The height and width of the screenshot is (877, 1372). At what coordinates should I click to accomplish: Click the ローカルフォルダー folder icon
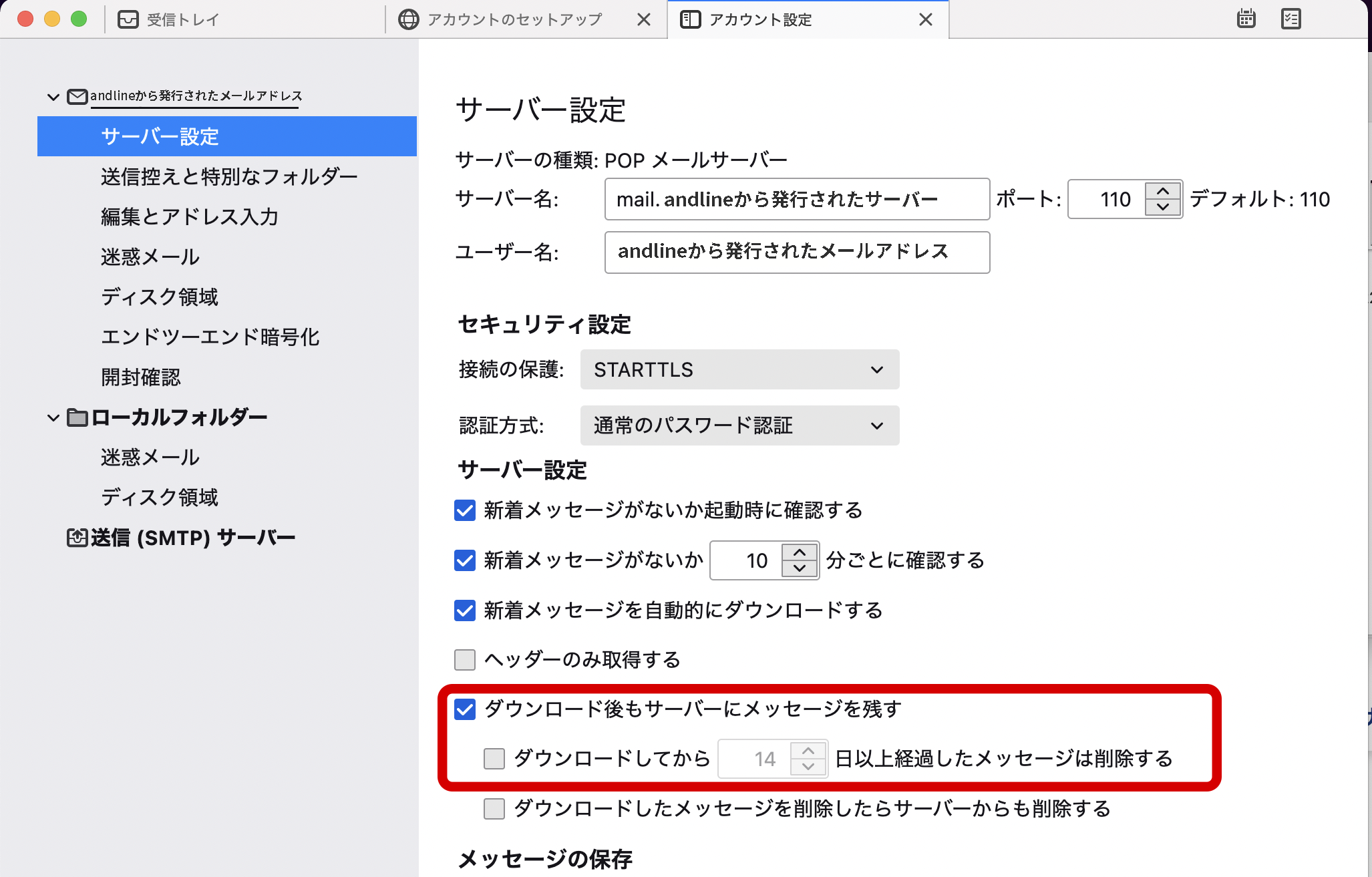[x=77, y=418]
